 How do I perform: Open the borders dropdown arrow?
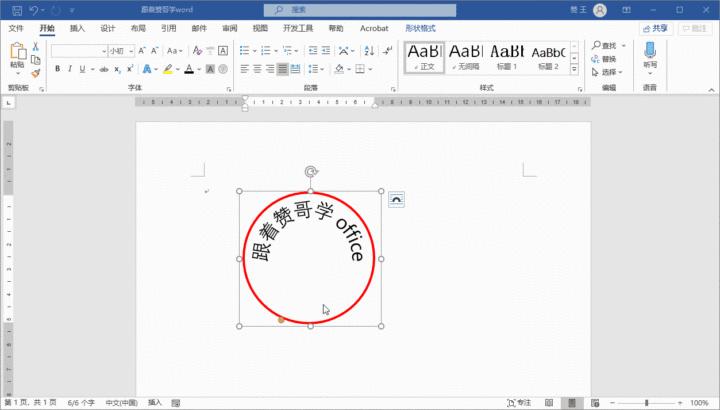370,69
